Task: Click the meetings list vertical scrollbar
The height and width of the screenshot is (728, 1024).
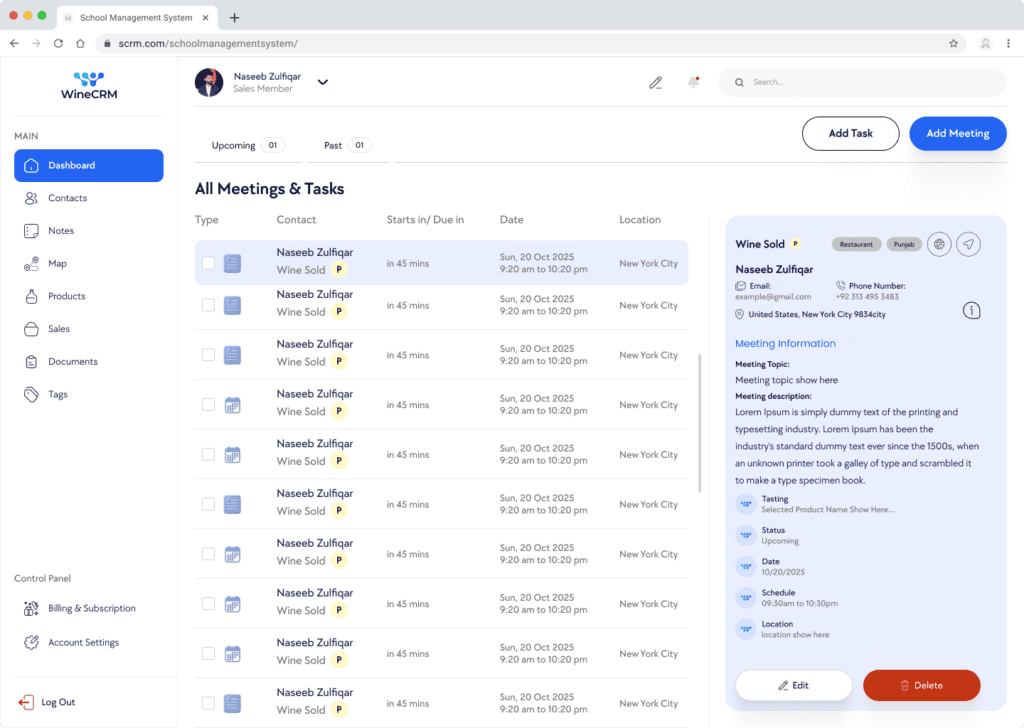Action: [700, 420]
